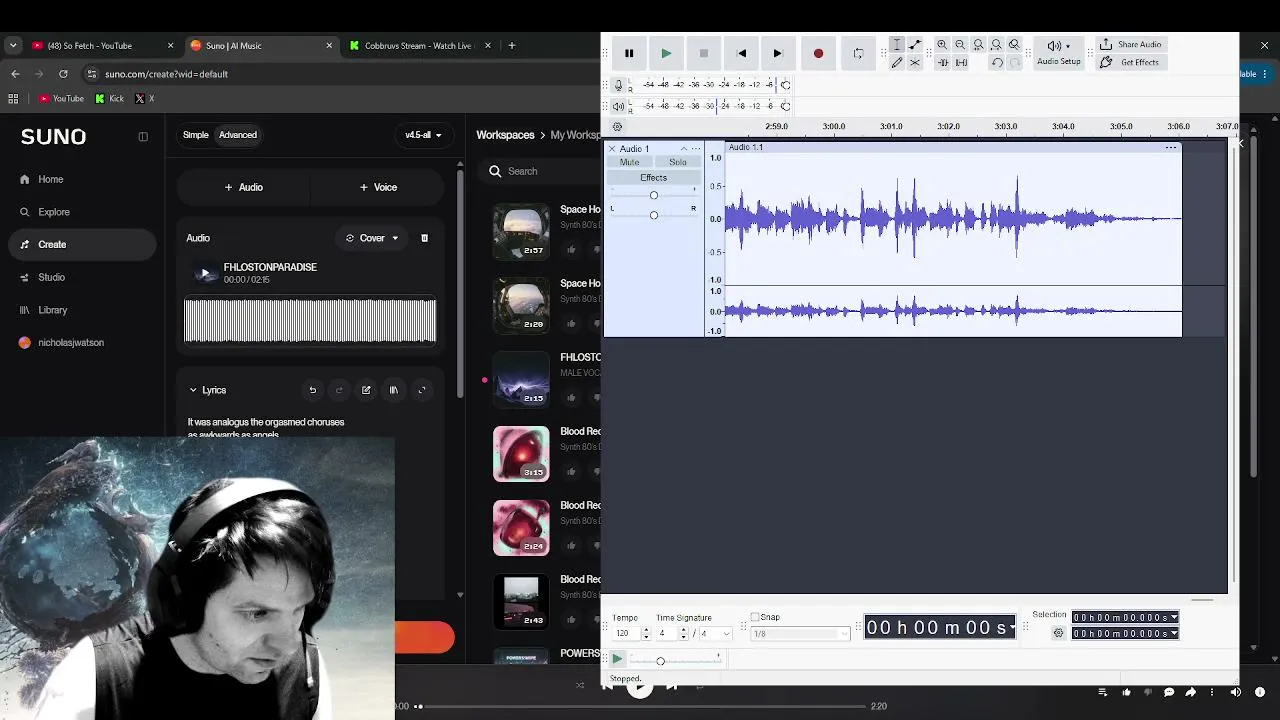This screenshot has width=1280, height=720.
Task: Skip to end in Audacity
Action: 778,53
